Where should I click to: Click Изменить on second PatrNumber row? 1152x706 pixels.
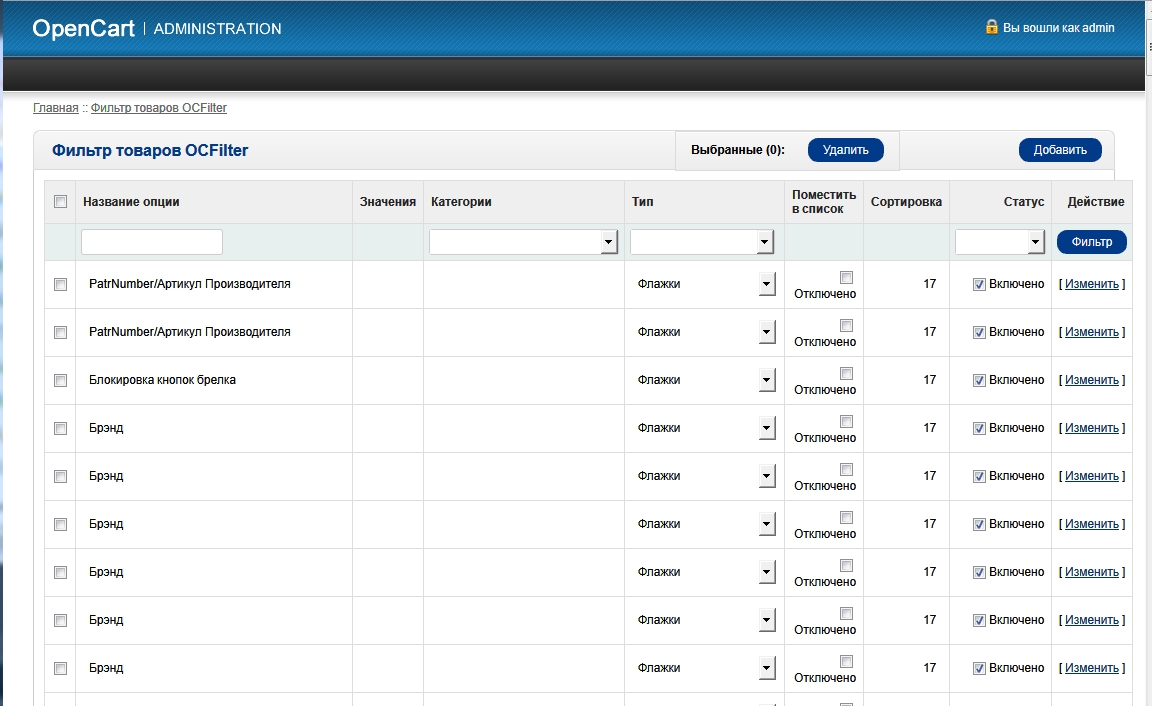coord(1092,332)
